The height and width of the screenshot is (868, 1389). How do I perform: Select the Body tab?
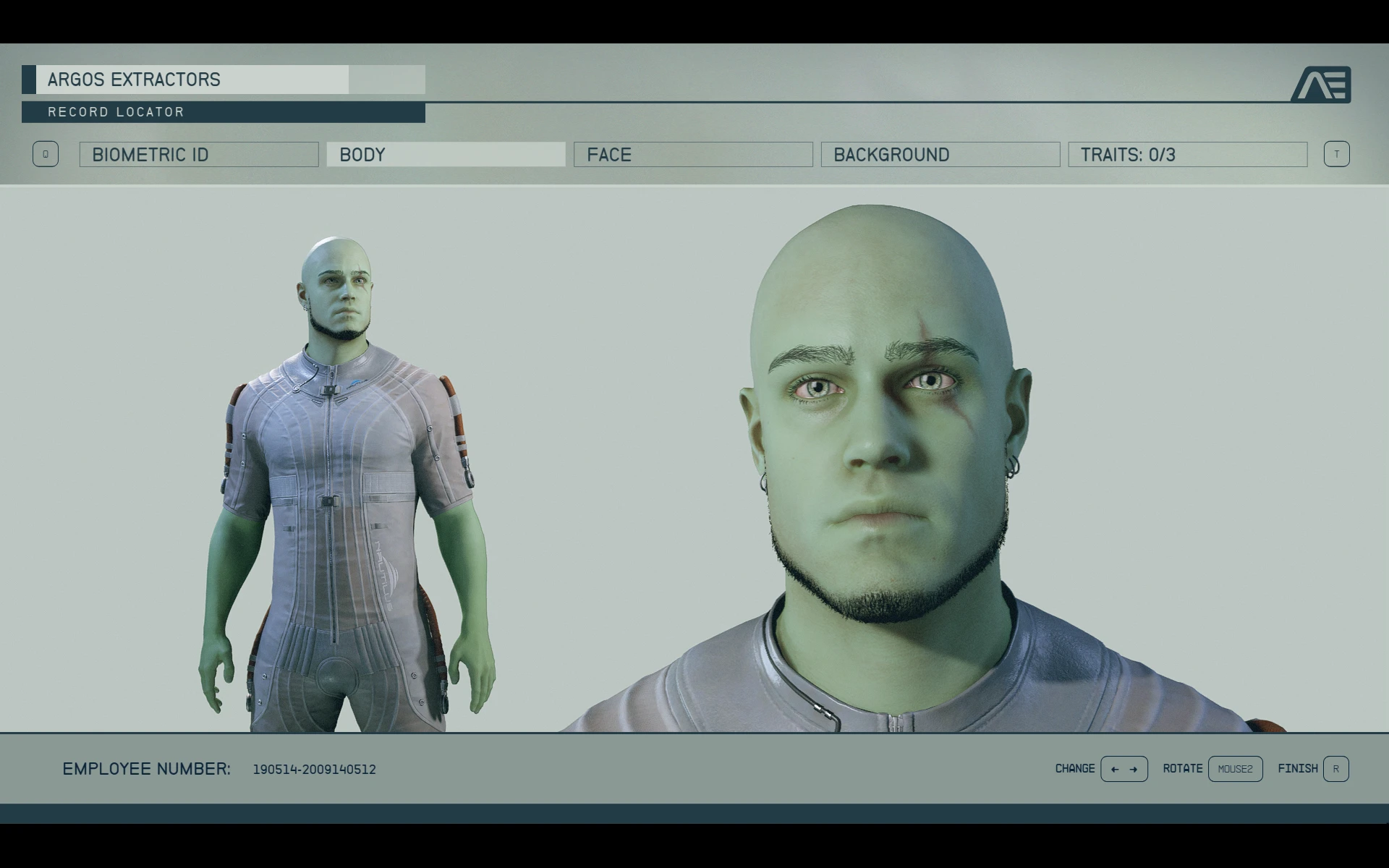pyautogui.click(x=446, y=155)
